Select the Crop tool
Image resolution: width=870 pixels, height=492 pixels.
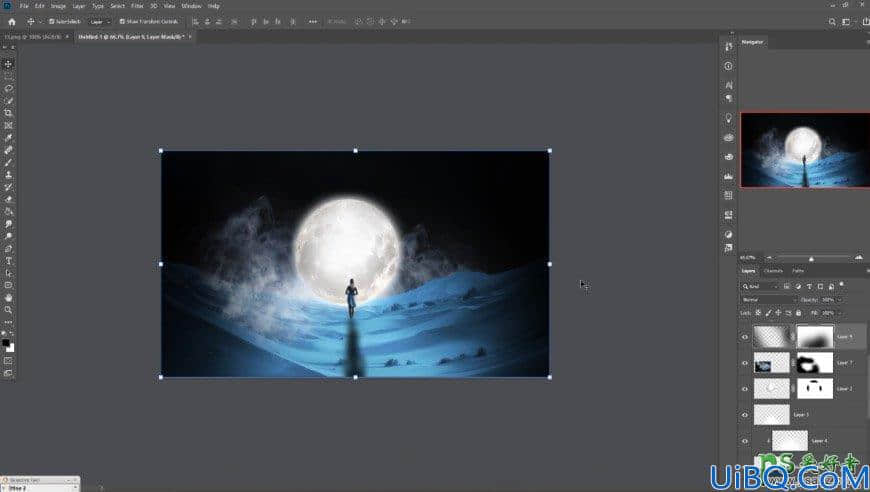pos(8,113)
